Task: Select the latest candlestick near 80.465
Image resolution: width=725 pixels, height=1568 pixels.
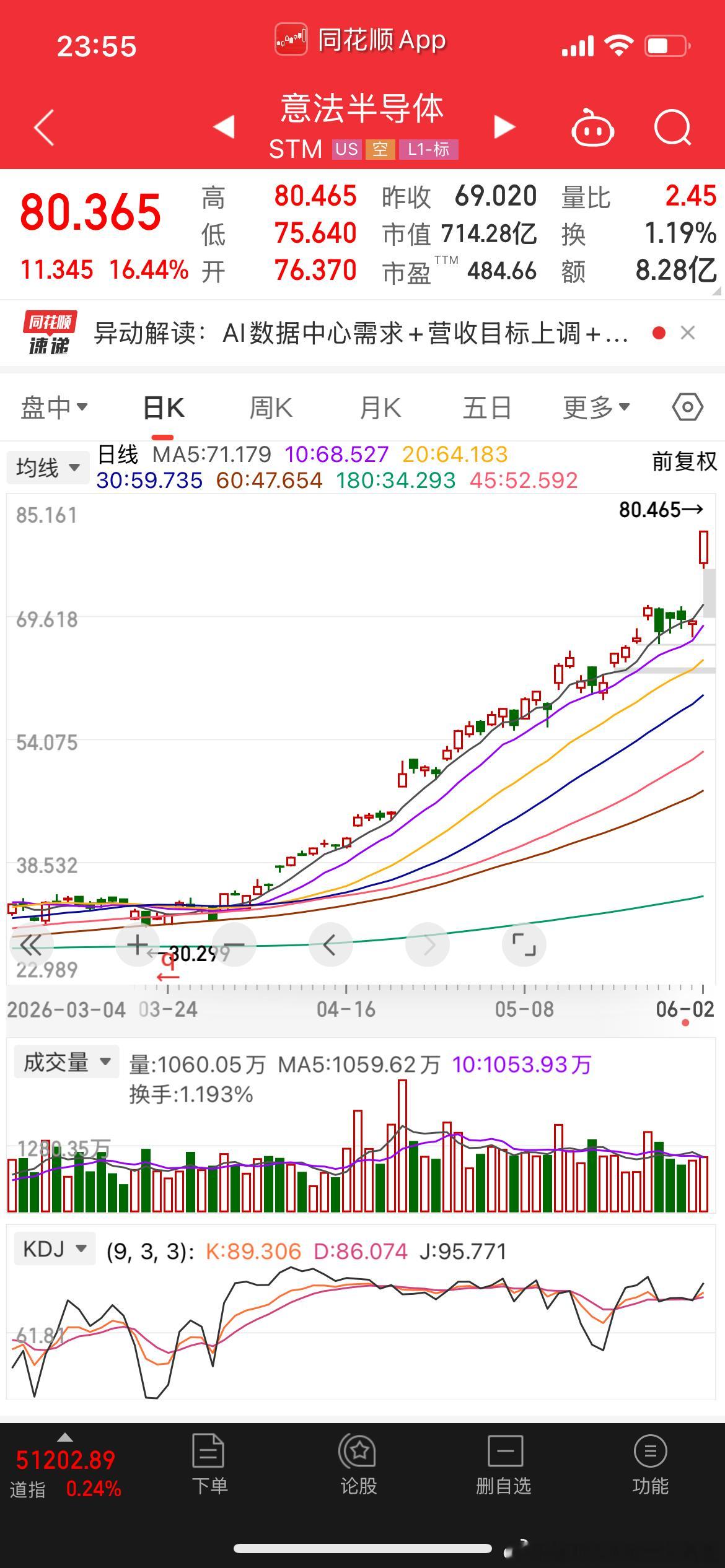Action: (x=703, y=549)
